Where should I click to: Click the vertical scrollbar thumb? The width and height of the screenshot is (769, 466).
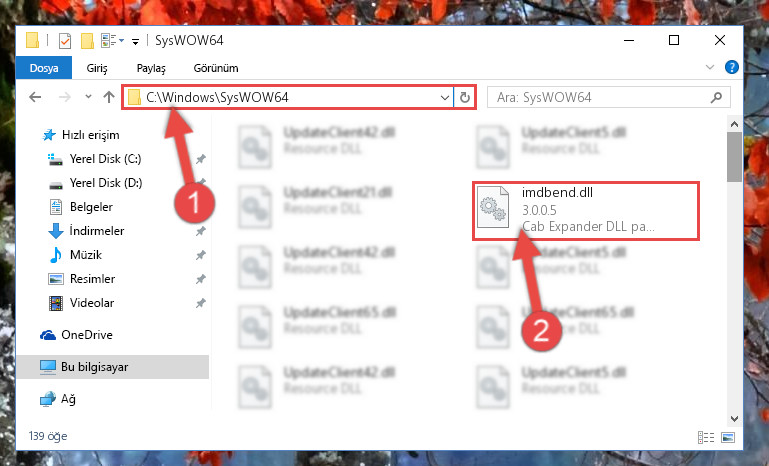pyautogui.click(x=734, y=157)
